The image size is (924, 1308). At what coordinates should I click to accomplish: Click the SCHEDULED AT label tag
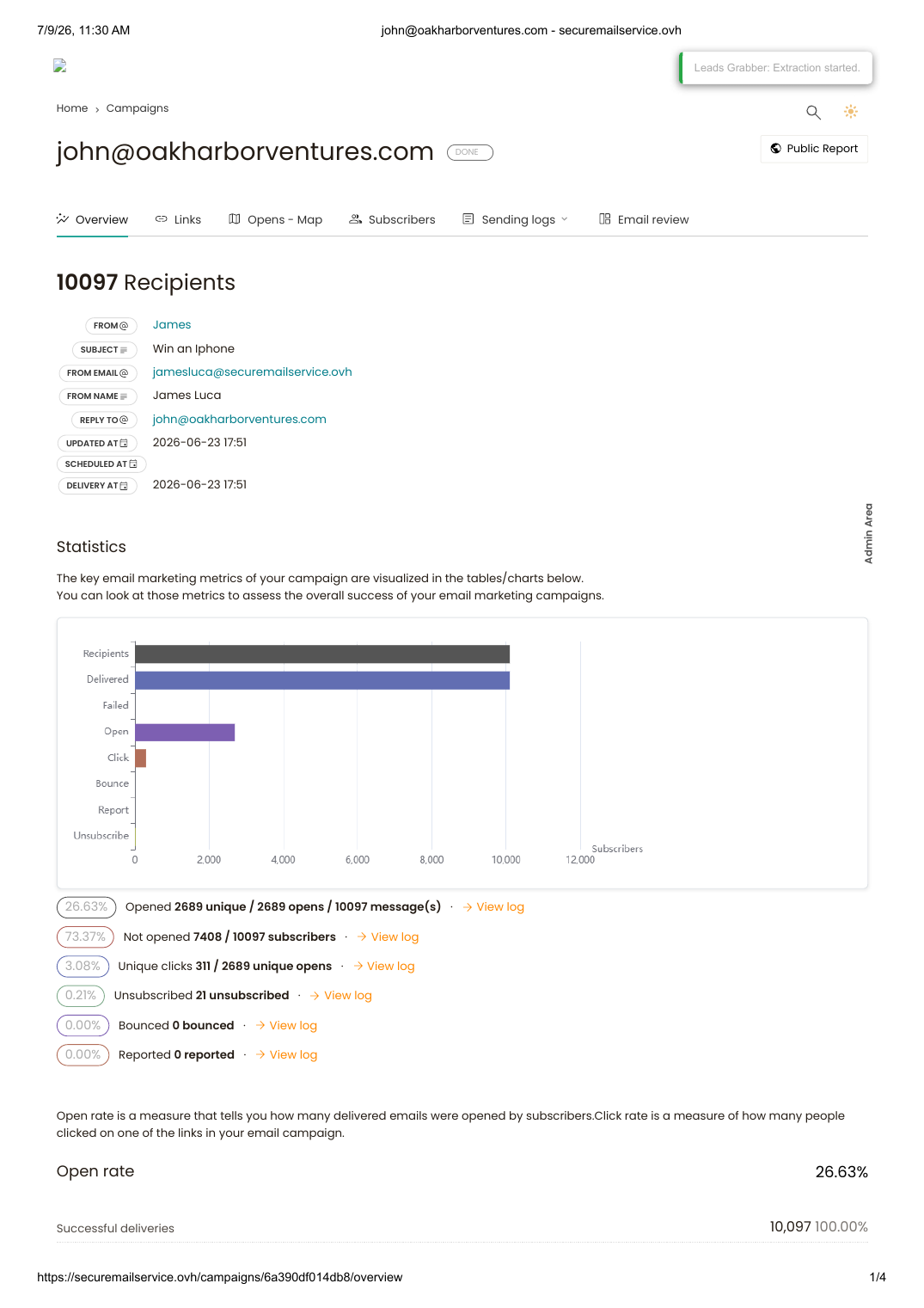click(101, 464)
